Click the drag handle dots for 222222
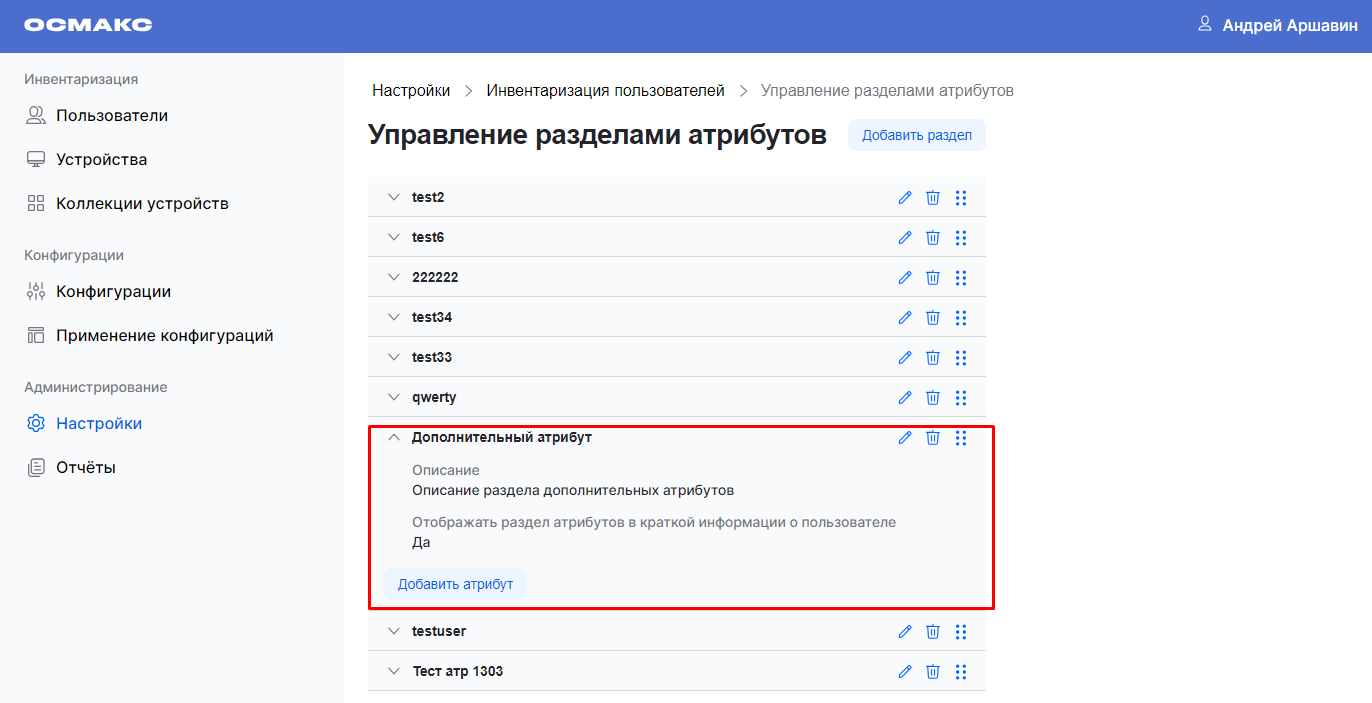1372x703 pixels. click(961, 278)
